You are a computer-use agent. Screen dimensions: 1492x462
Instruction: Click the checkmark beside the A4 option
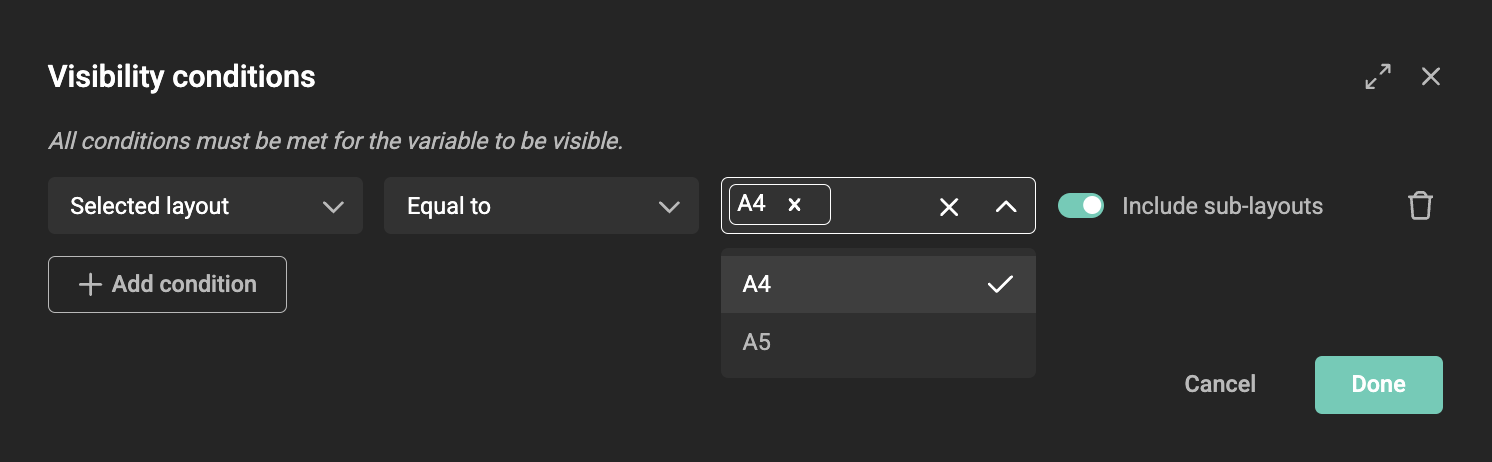click(x=1000, y=285)
